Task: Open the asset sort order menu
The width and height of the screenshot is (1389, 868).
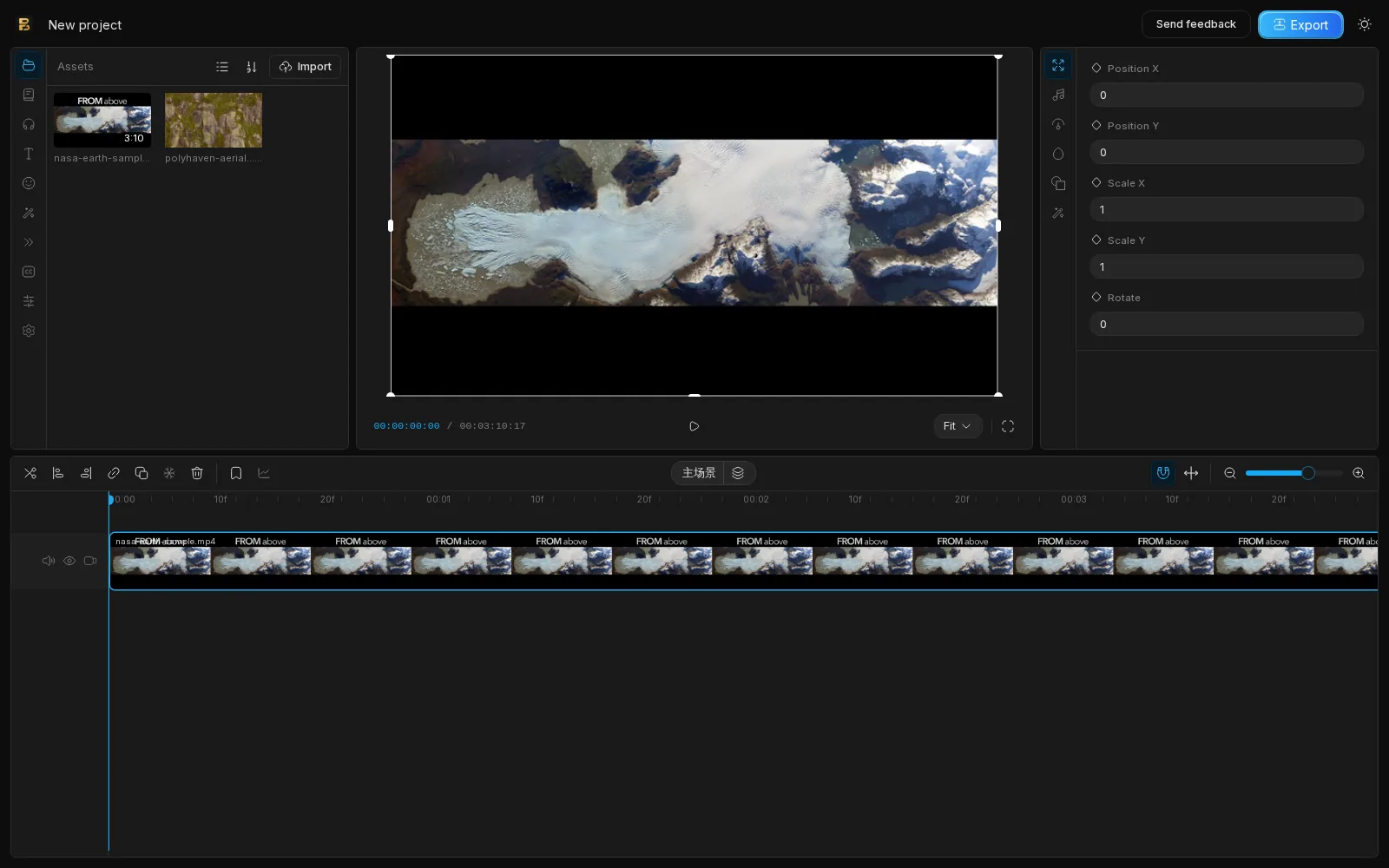Action: [252, 67]
